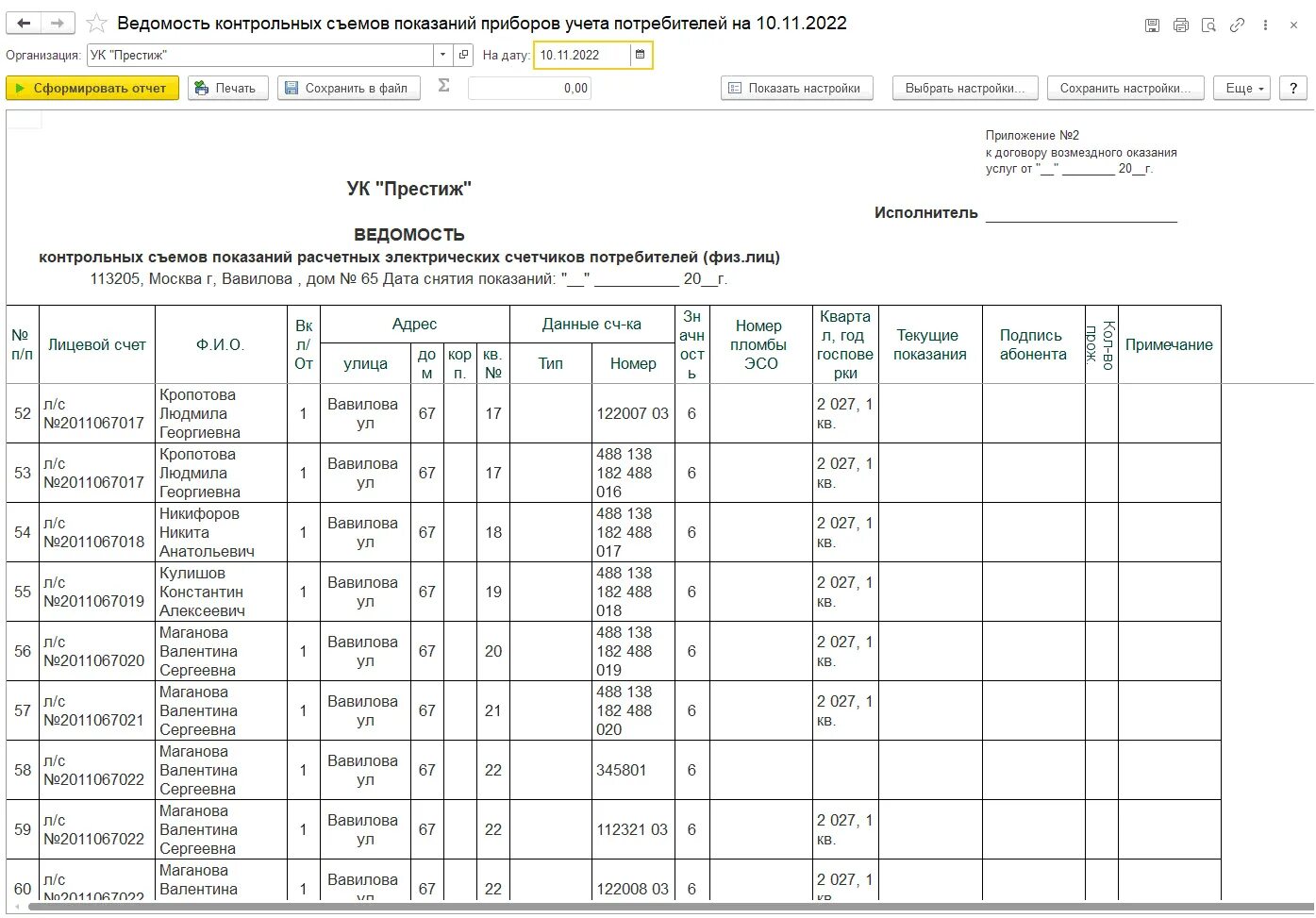The image size is (1316, 918).
Task: Select meter number cell 112321 03
Action: [x=633, y=829]
